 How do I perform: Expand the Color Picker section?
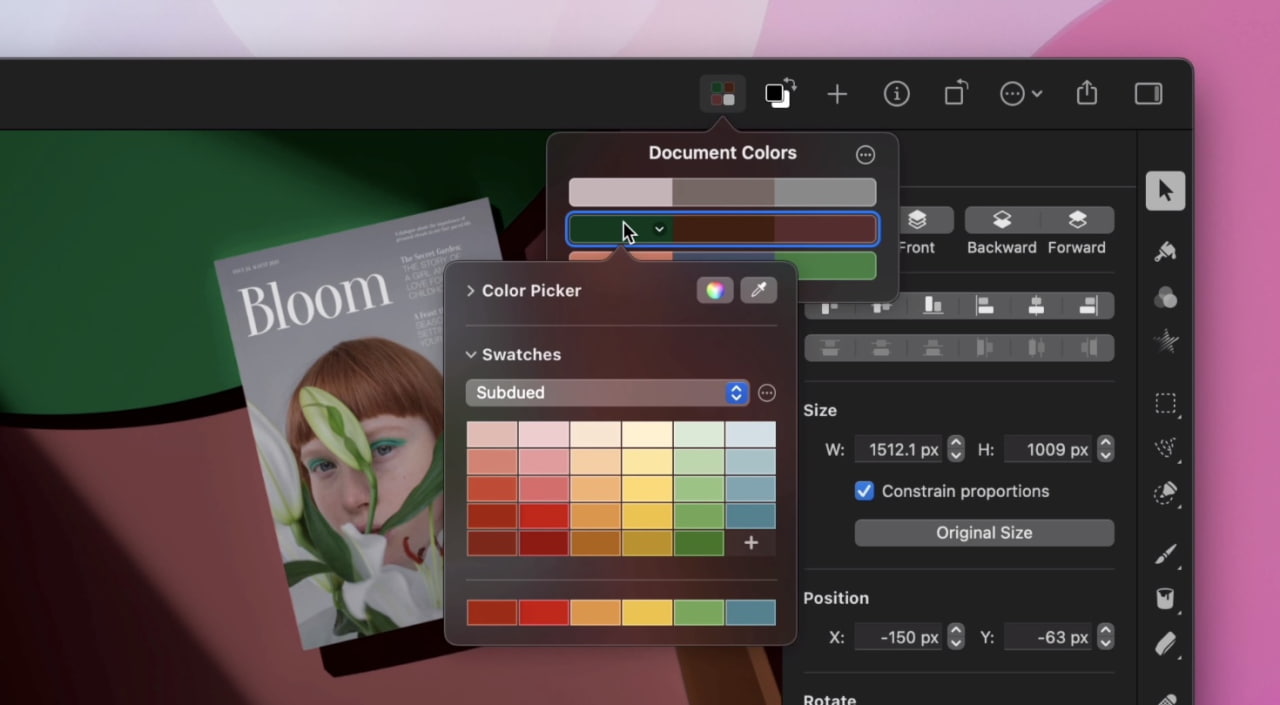coord(470,290)
